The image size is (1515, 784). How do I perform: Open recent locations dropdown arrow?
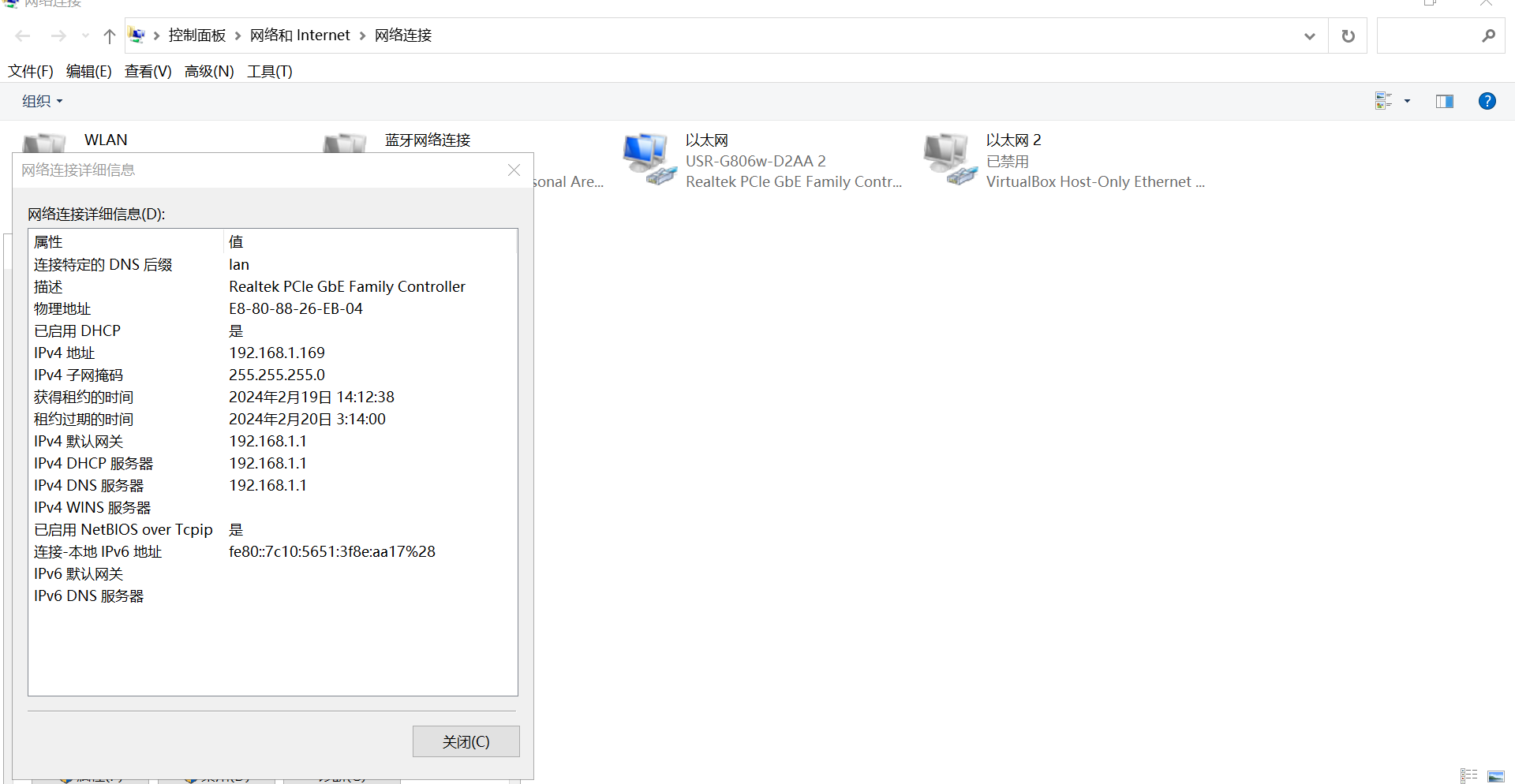pyautogui.click(x=85, y=35)
